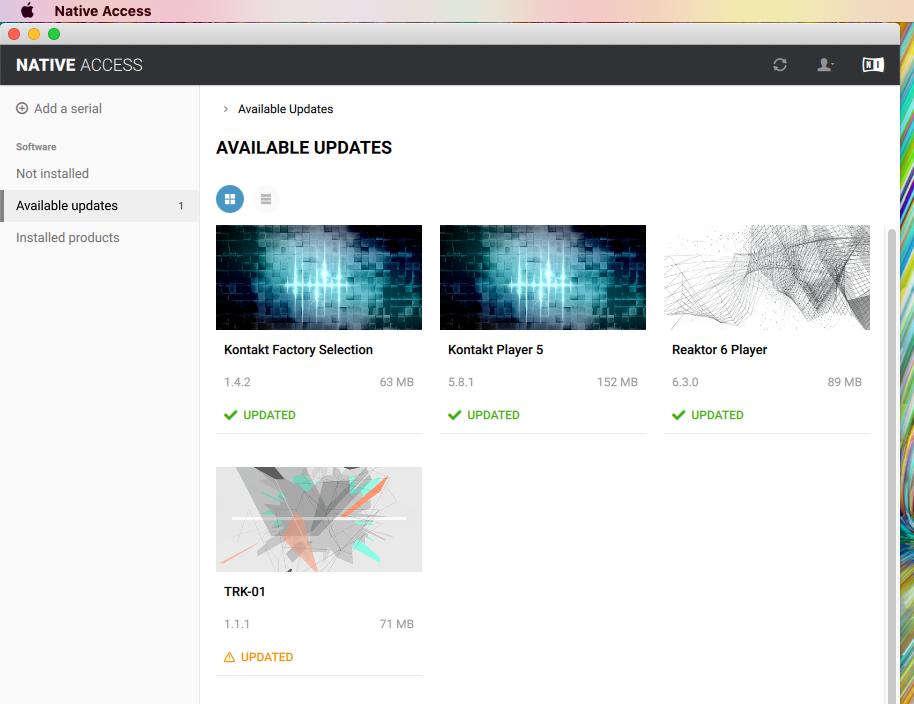Viewport: 914px width, 704px height.
Task: Click the Apple menu icon
Action: [27, 10]
